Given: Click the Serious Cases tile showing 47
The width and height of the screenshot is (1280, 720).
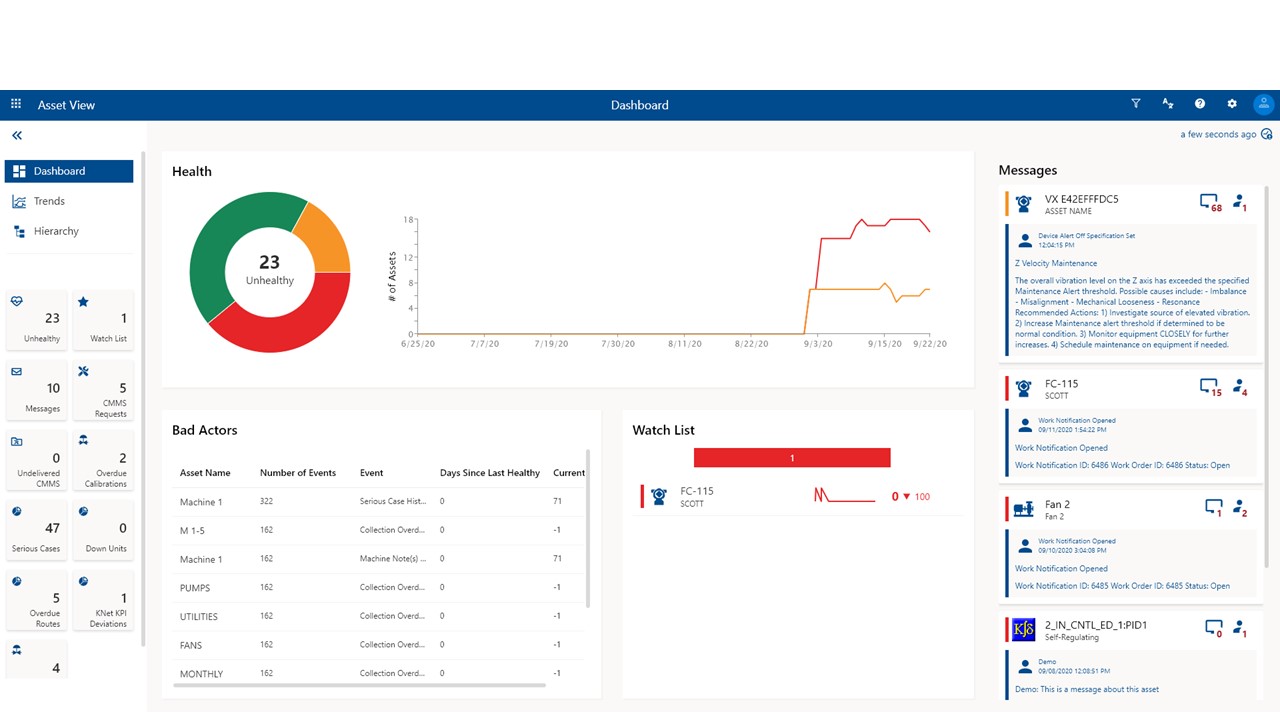Looking at the screenshot, I should 36,529.
